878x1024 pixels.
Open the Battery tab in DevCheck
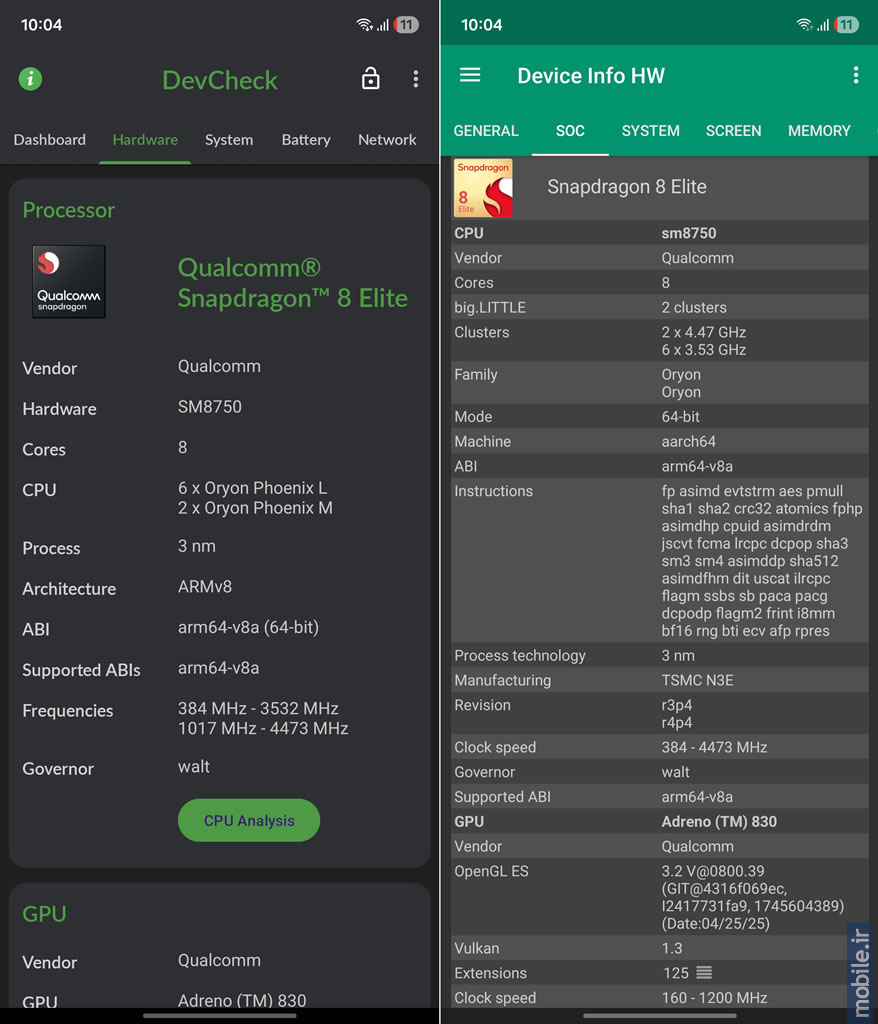coord(306,140)
